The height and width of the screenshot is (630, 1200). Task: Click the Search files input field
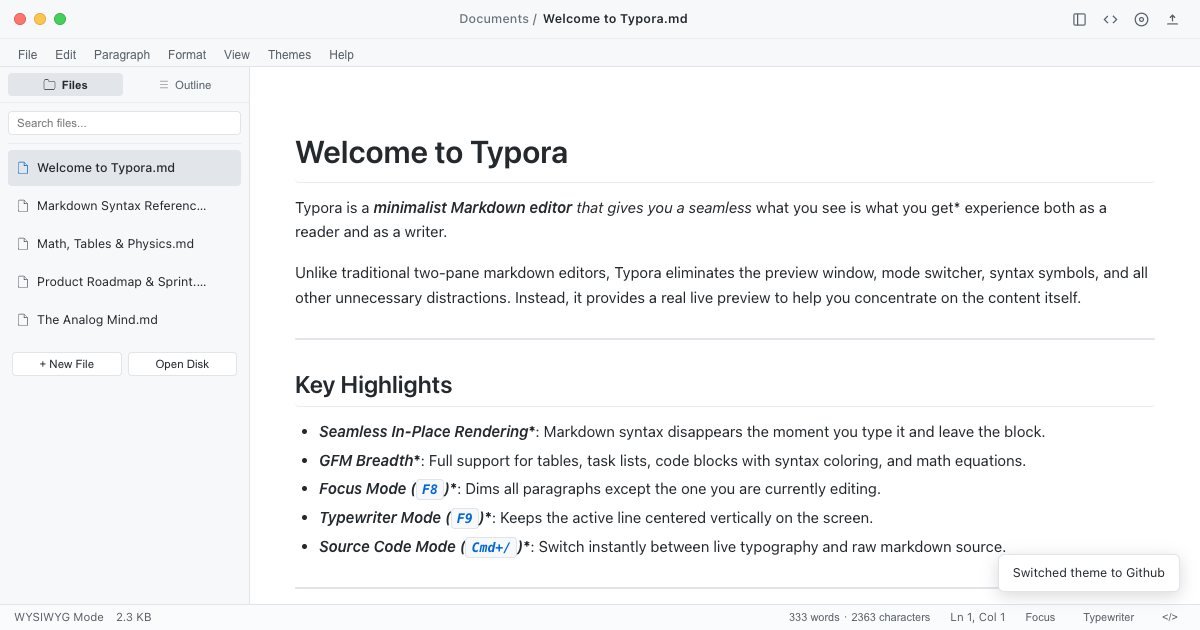pos(124,123)
